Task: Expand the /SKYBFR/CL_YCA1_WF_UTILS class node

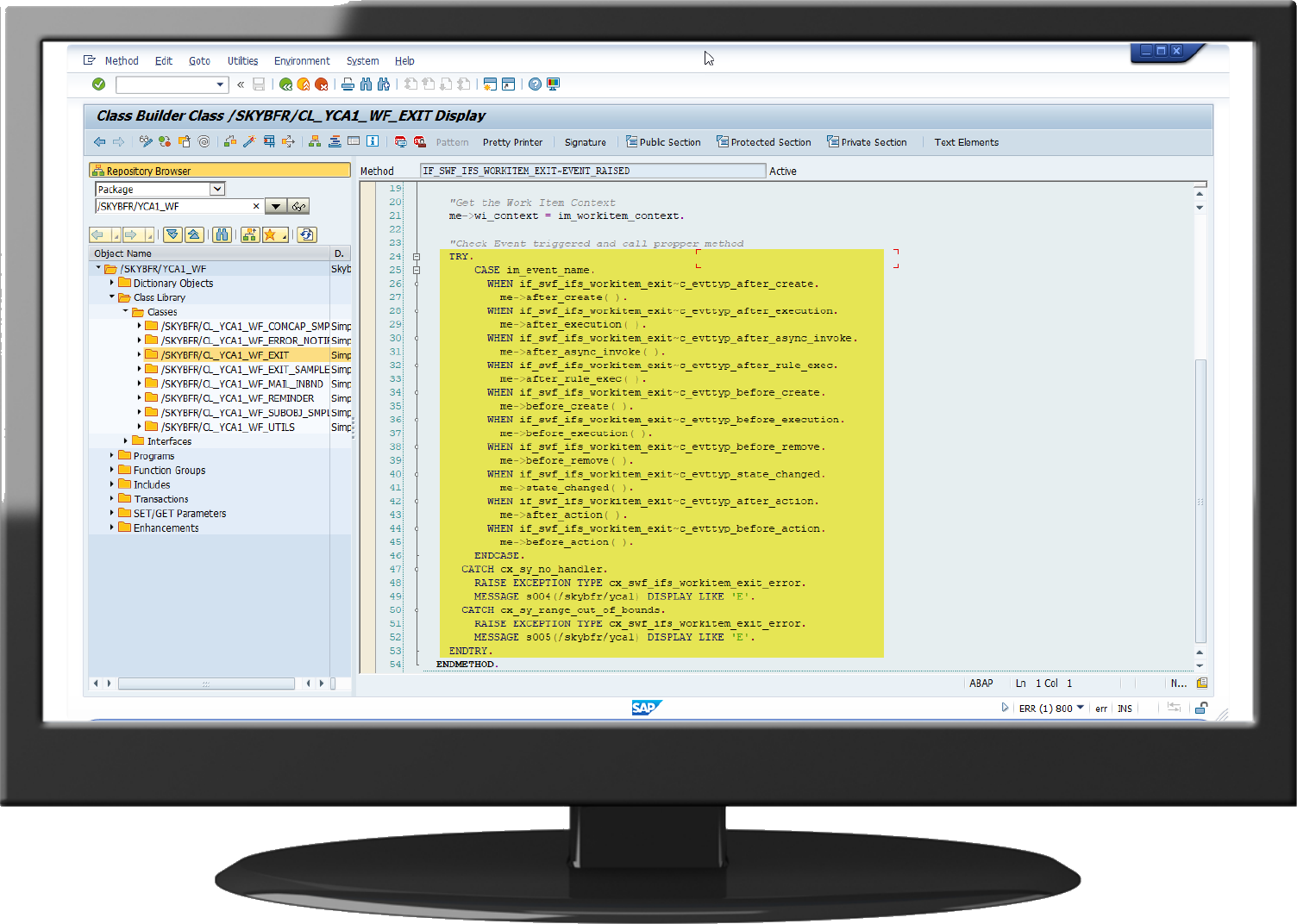Action: [x=140, y=427]
